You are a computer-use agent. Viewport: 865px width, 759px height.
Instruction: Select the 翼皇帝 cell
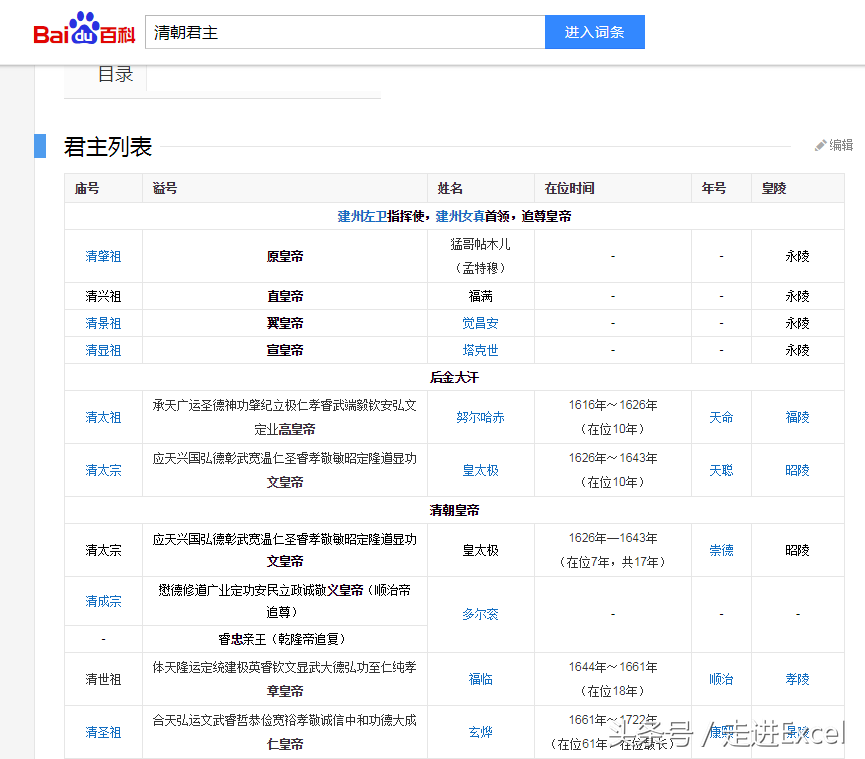(285, 323)
